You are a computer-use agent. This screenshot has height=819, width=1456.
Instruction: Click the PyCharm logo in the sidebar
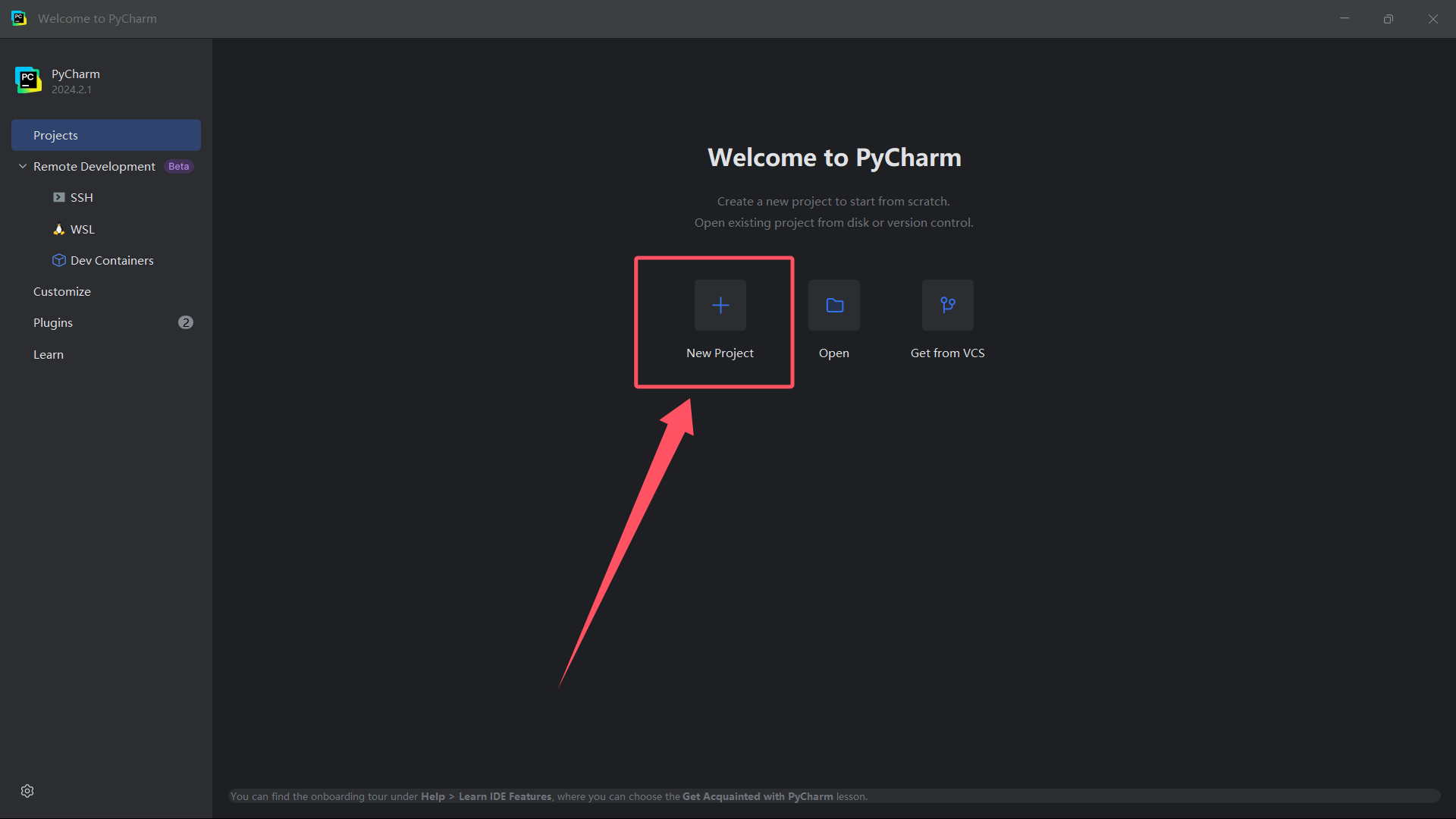click(x=28, y=80)
